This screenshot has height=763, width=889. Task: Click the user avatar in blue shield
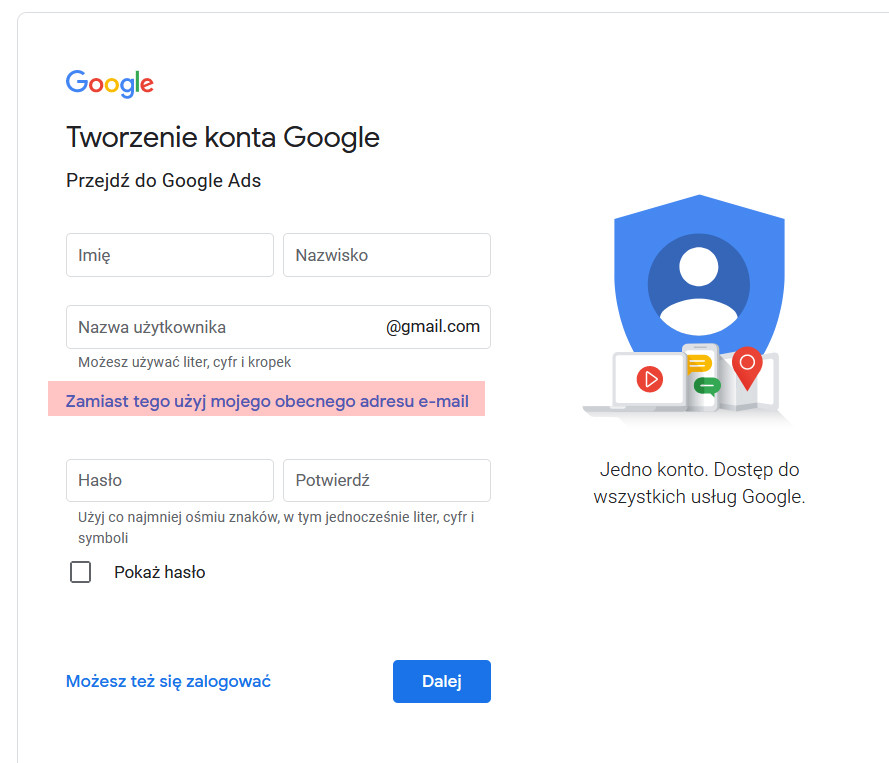point(698,285)
